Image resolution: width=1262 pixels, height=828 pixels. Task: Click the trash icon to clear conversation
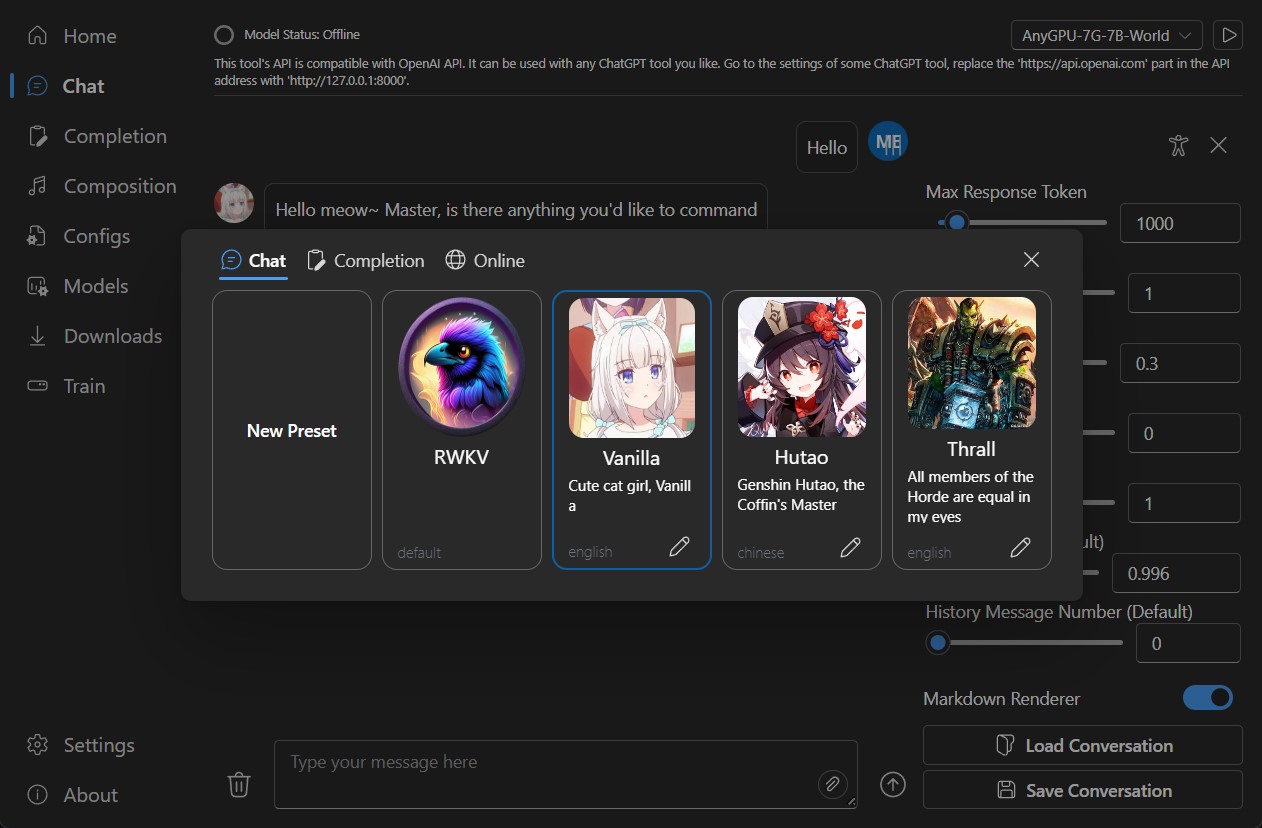[239, 785]
